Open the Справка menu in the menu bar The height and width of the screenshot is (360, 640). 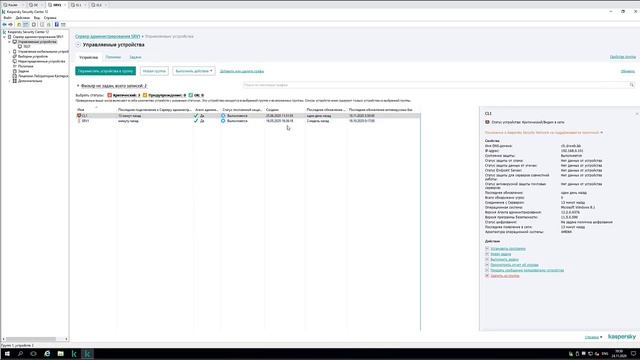click(50, 18)
